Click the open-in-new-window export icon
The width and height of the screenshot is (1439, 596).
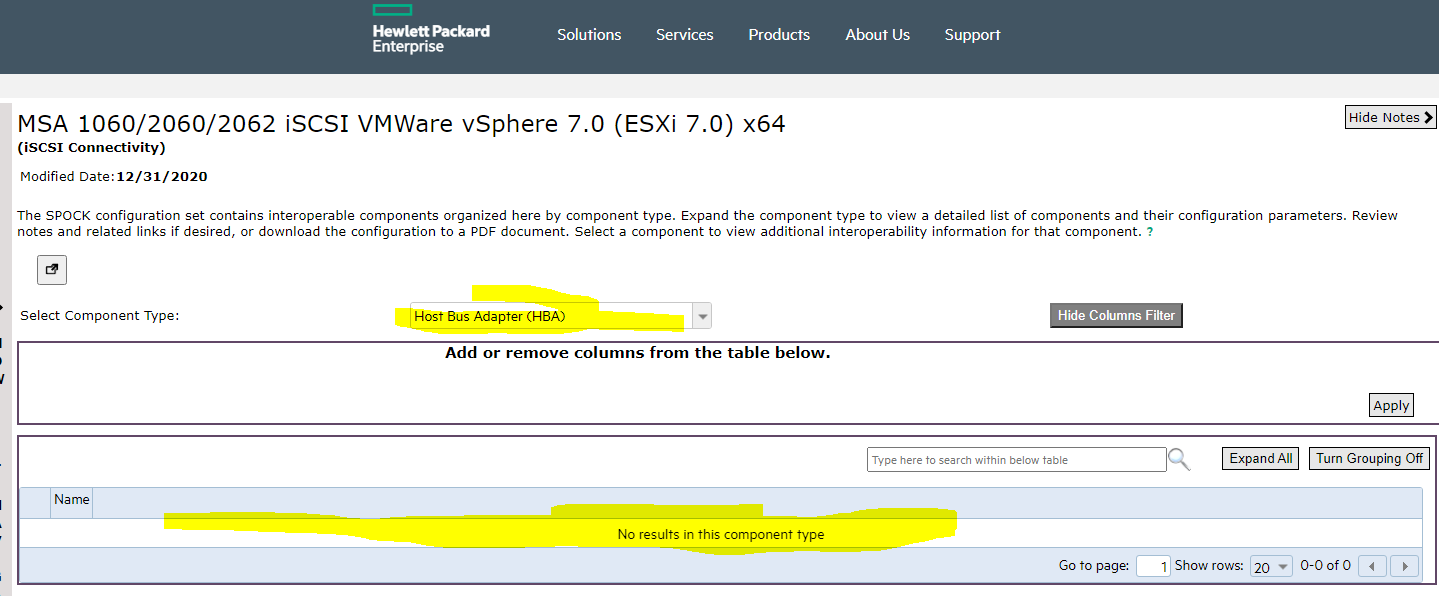coord(52,269)
